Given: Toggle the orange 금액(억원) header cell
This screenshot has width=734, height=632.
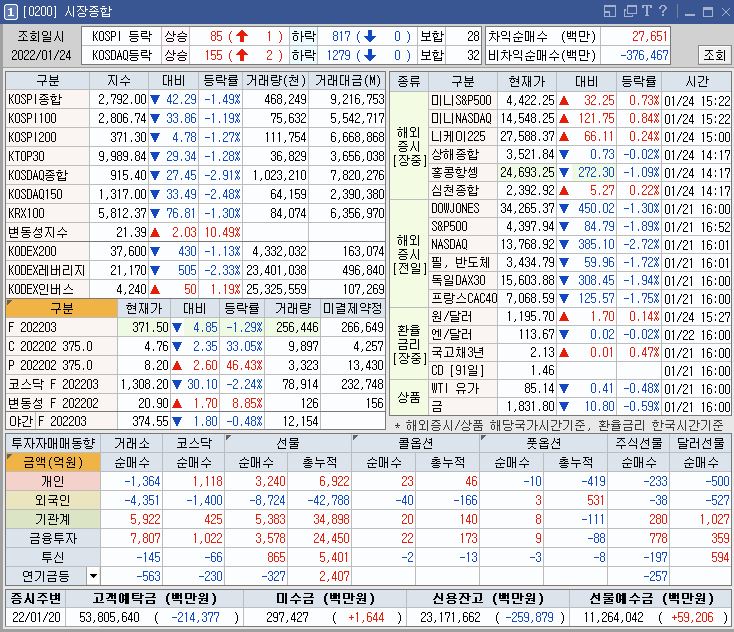Looking at the screenshot, I should tap(53, 463).
